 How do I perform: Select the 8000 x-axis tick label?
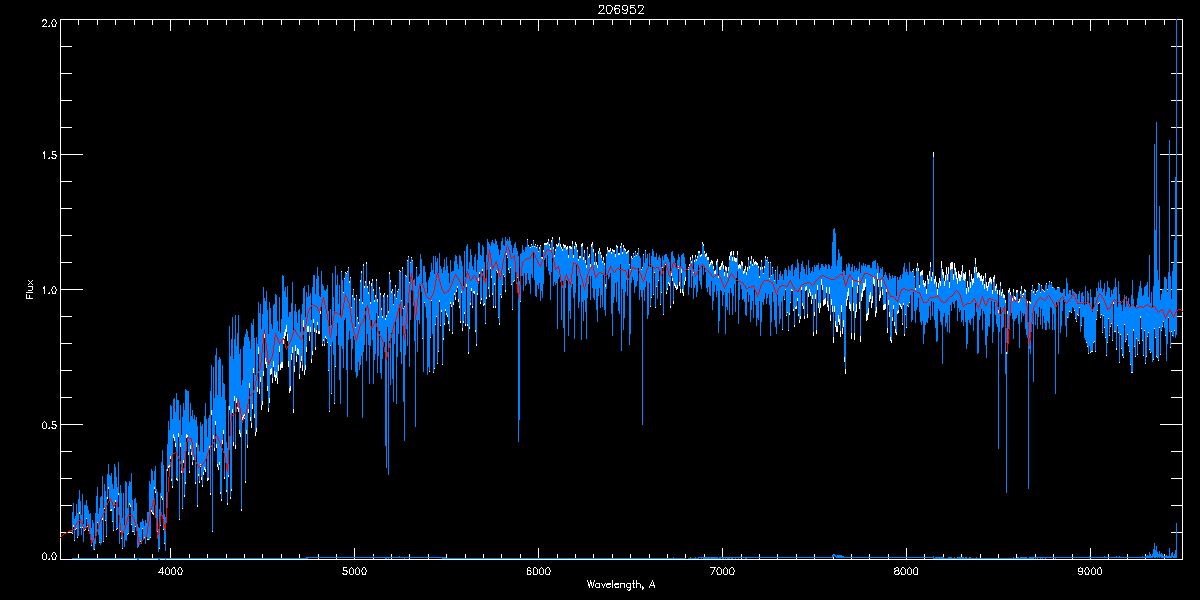pos(906,572)
